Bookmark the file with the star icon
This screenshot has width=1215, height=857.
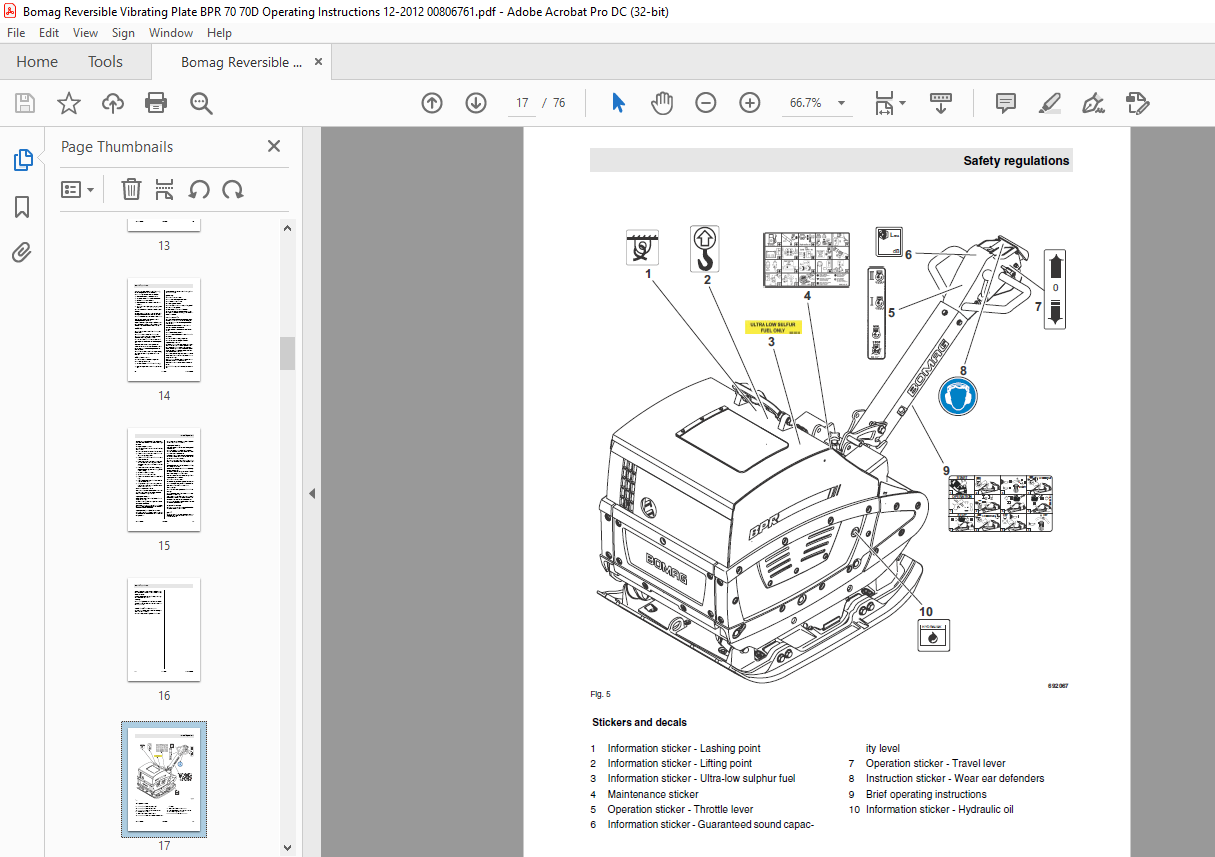68,103
